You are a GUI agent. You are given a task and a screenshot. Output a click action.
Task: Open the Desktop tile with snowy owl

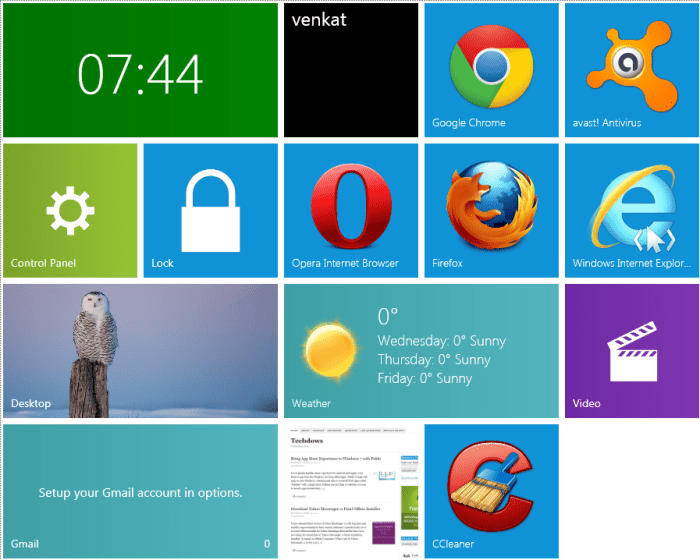[x=140, y=351]
